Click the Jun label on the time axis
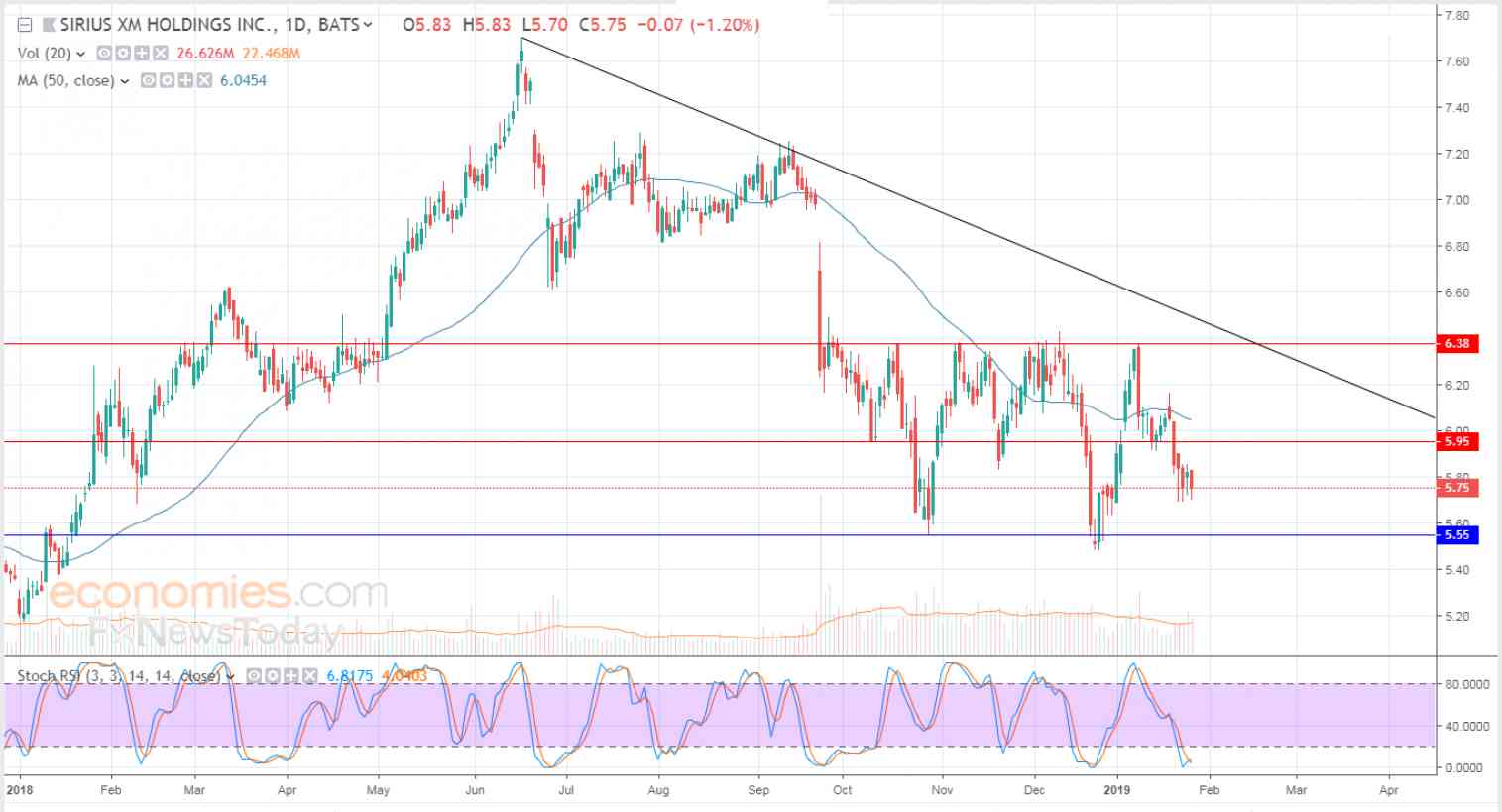 click(475, 791)
